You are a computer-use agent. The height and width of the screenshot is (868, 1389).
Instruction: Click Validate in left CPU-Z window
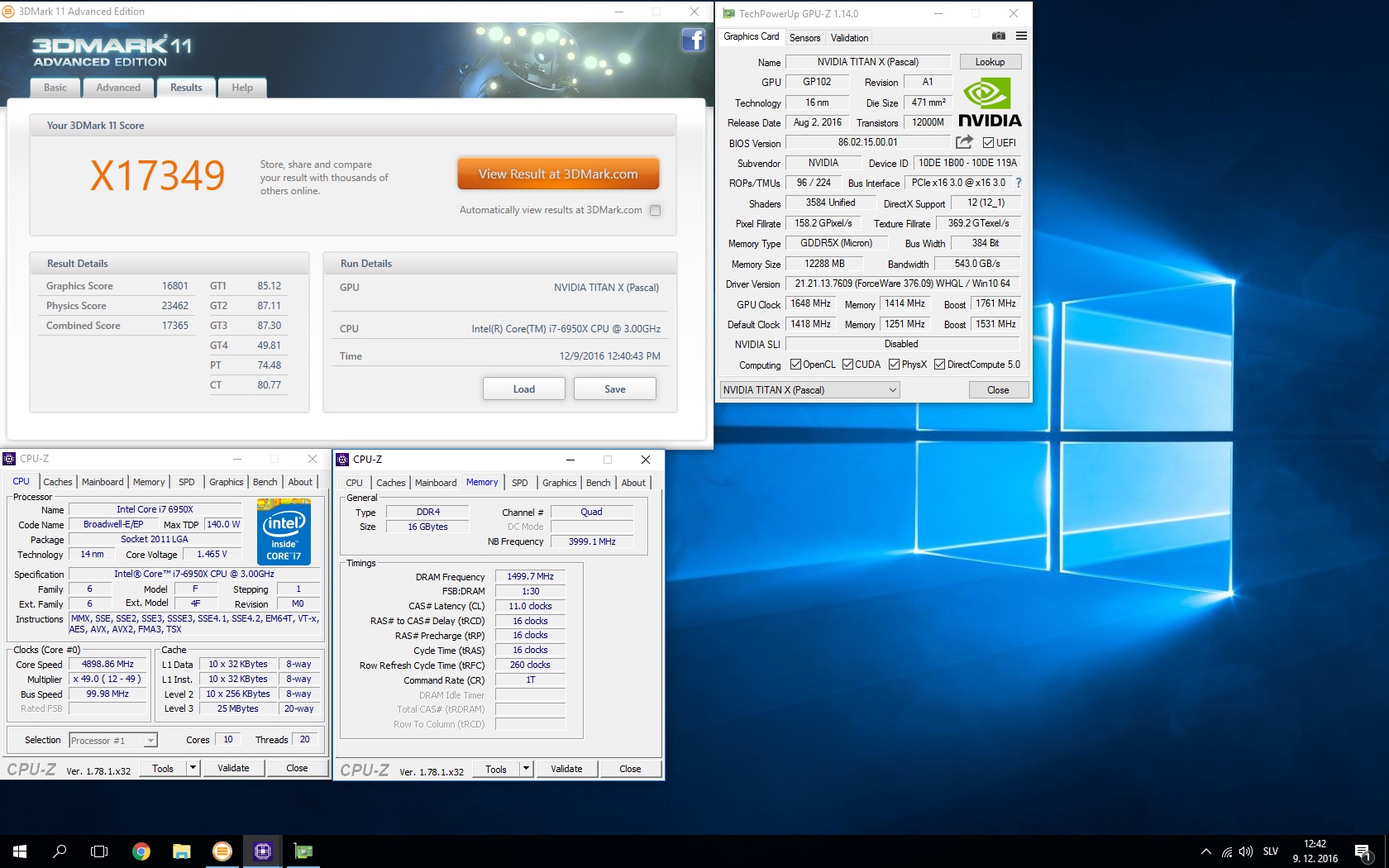pyautogui.click(x=233, y=768)
